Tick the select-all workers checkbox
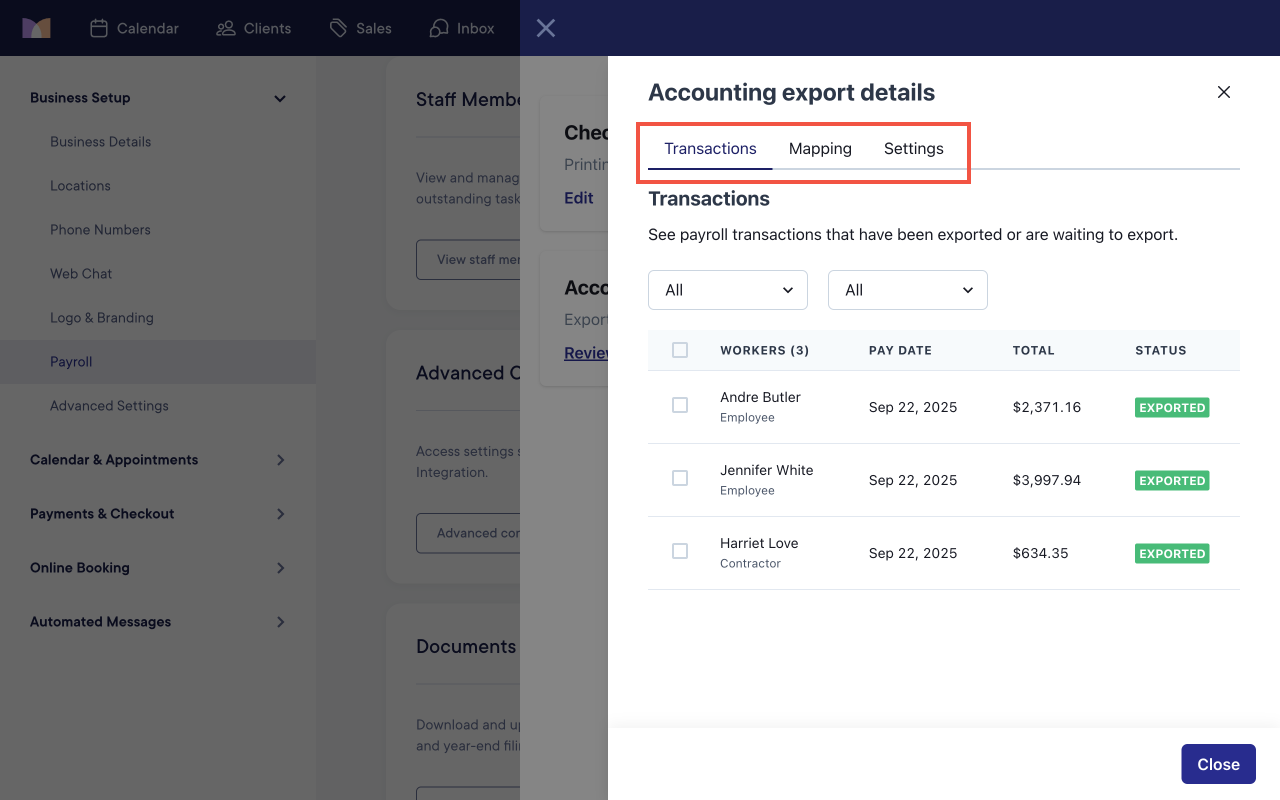The image size is (1280, 800). (x=680, y=350)
